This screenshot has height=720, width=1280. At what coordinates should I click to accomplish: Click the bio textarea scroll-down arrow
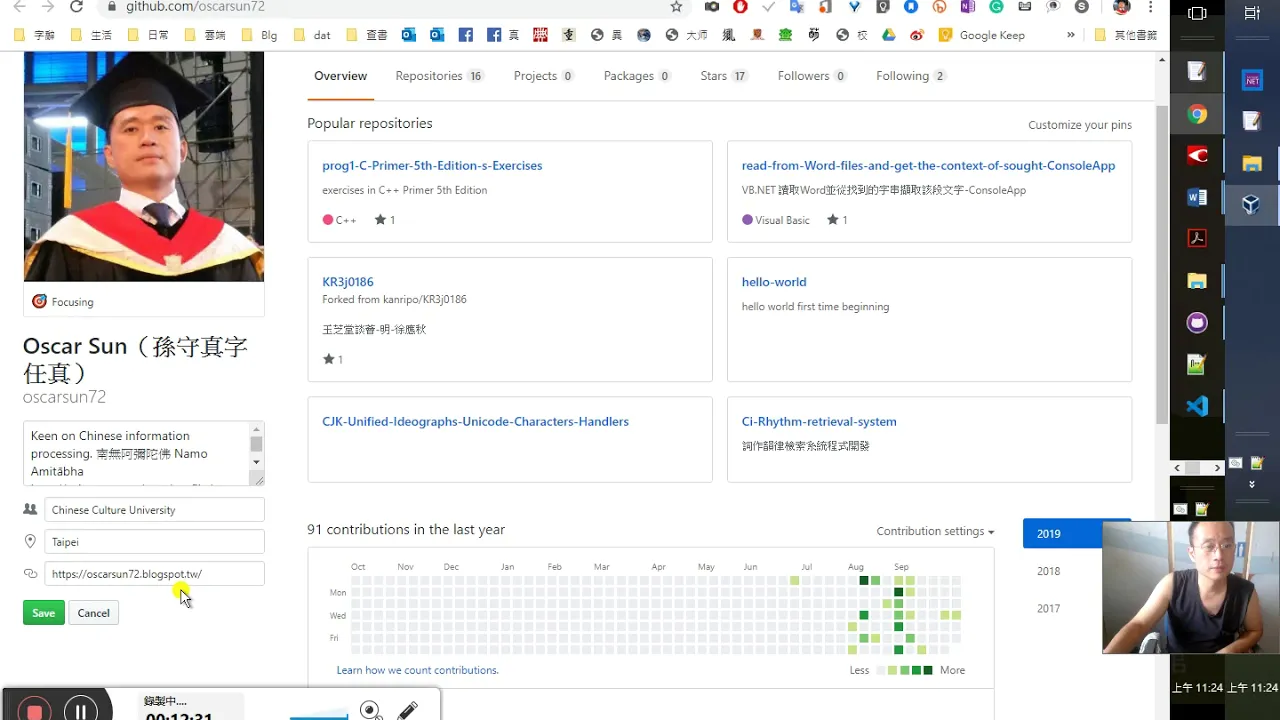[256, 462]
